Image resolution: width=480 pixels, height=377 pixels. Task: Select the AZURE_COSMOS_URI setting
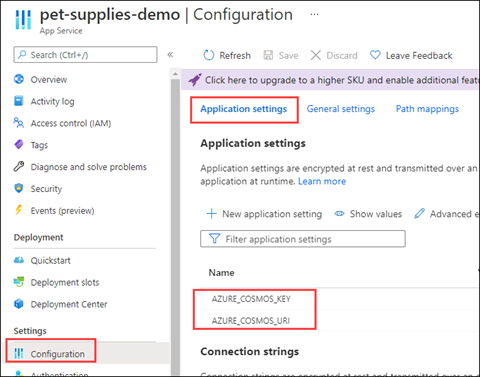pyautogui.click(x=251, y=321)
